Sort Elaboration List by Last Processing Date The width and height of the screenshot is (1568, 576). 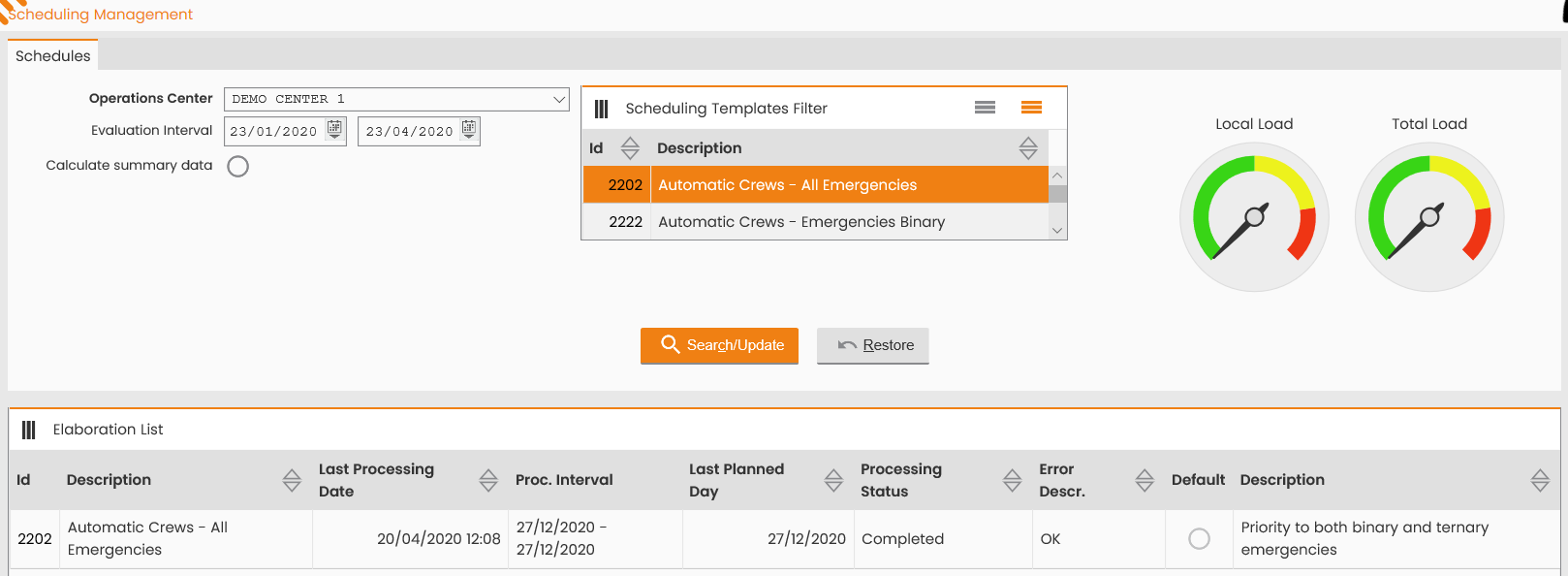point(488,480)
